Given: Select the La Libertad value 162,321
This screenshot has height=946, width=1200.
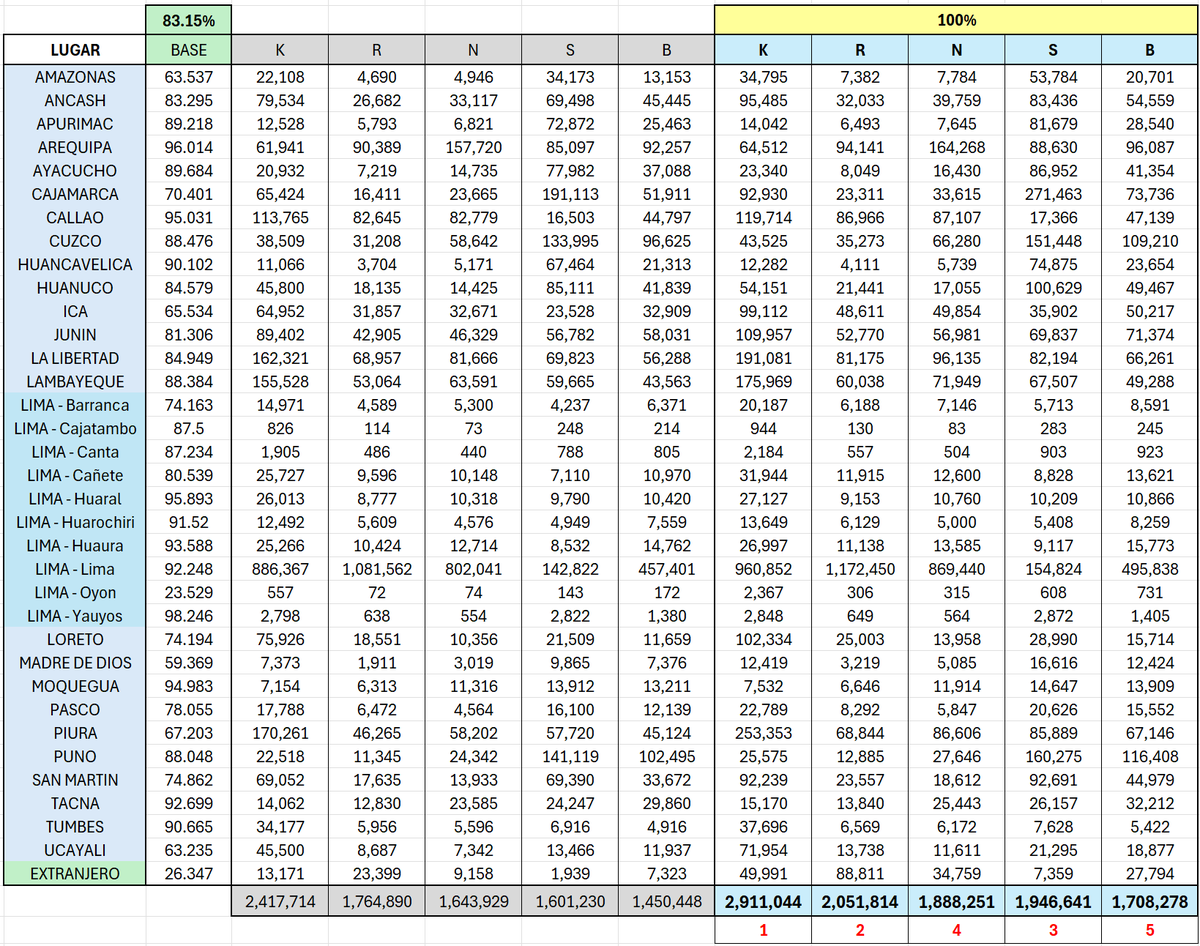Looking at the screenshot, I should click(279, 358).
